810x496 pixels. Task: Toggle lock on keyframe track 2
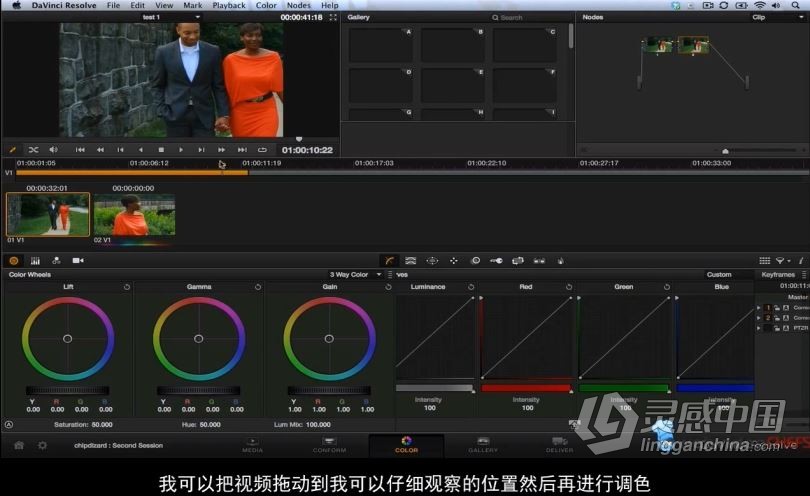pos(776,318)
